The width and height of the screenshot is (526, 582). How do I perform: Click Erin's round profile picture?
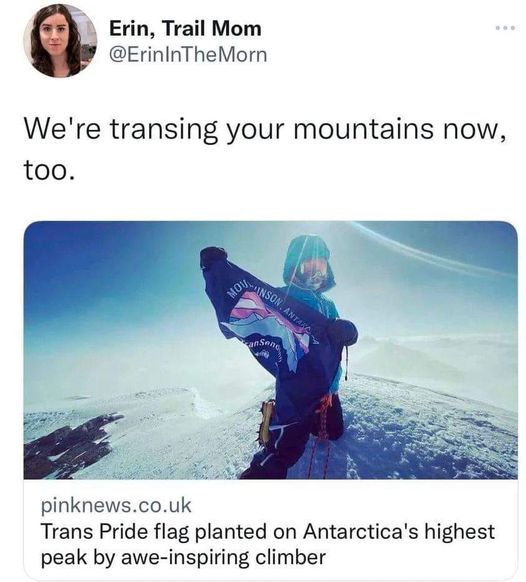[x=60, y=41]
